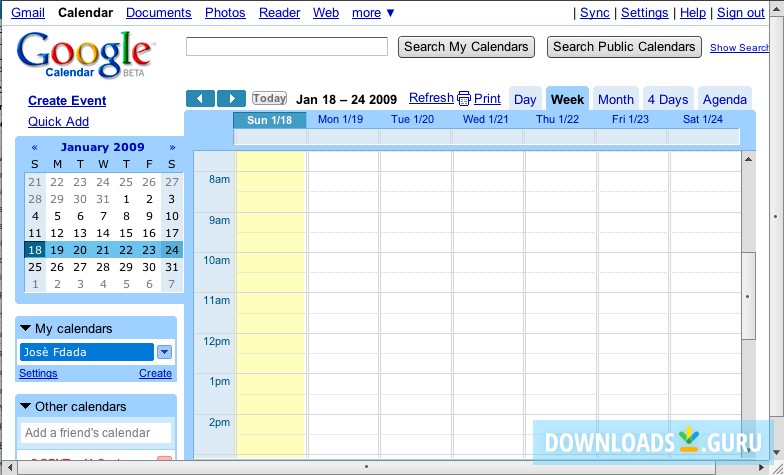Select January 26 in mini calendar
The height and width of the screenshot is (475, 784).
(58, 267)
